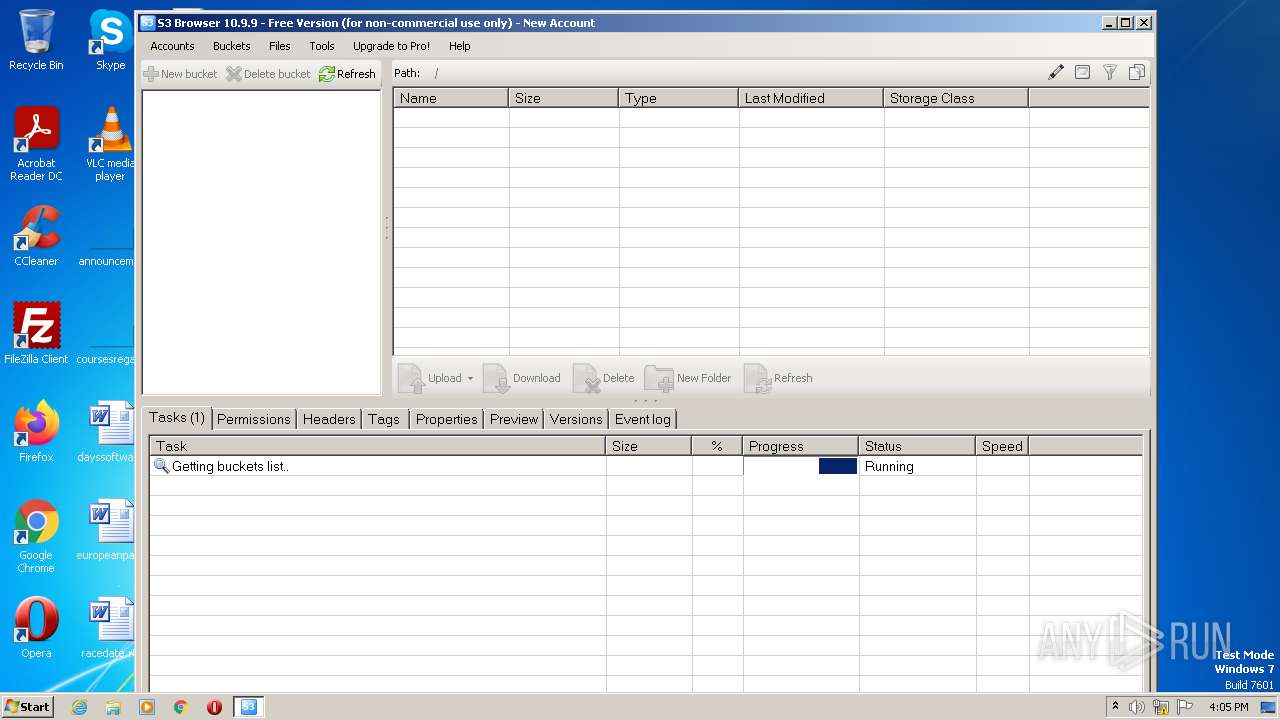Click the S3 Browser taskbar button
1280x720 pixels.
click(x=249, y=707)
